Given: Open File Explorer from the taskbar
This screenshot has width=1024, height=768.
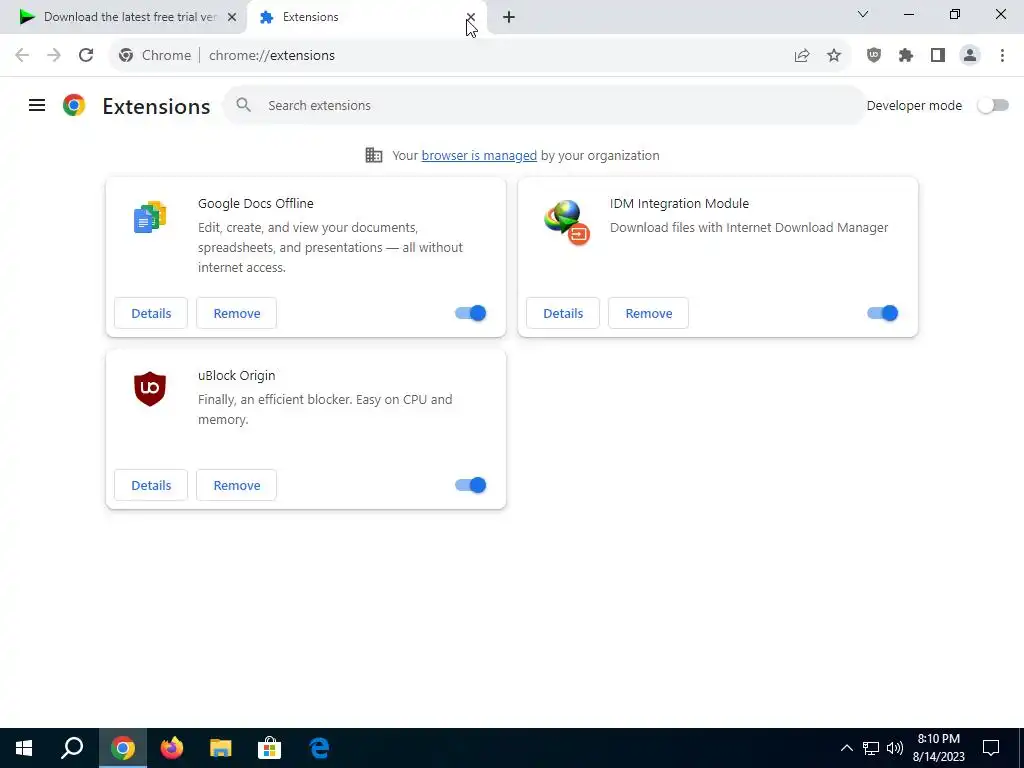Looking at the screenshot, I should (x=221, y=748).
